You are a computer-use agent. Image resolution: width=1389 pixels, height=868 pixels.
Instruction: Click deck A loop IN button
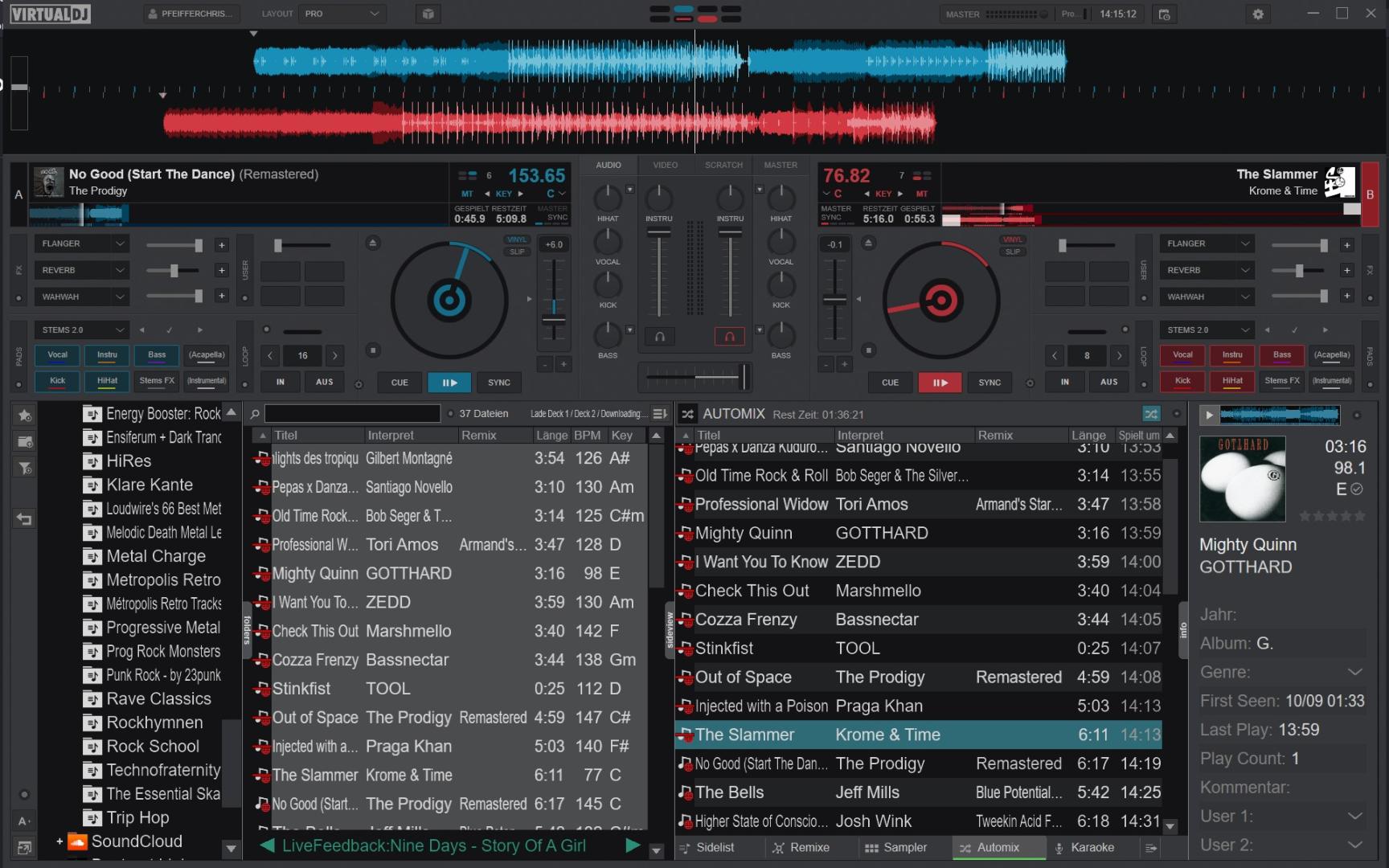click(281, 382)
